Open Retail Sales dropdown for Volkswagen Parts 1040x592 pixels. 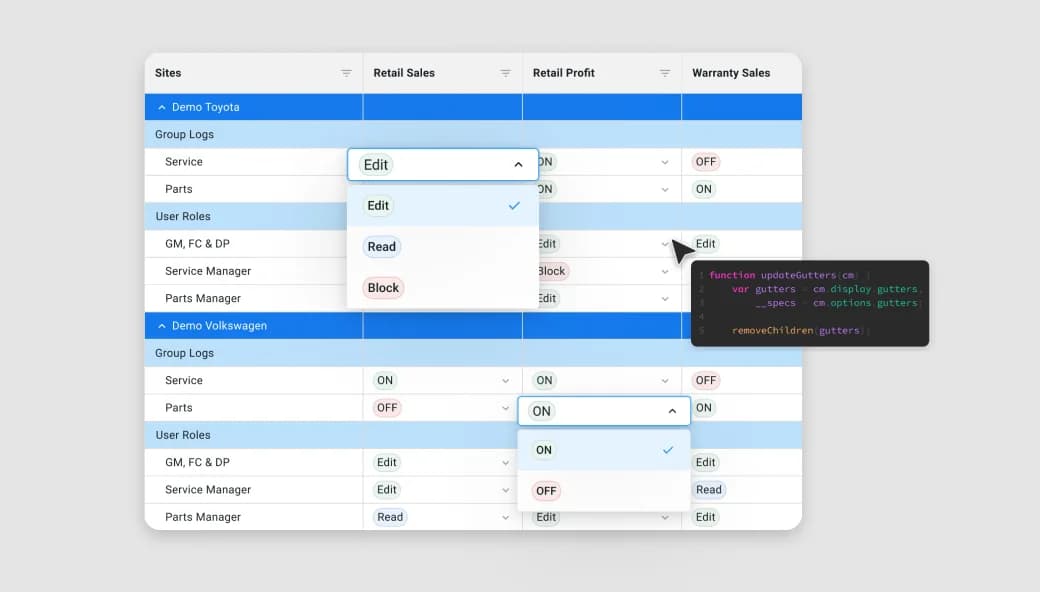click(x=504, y=408)
